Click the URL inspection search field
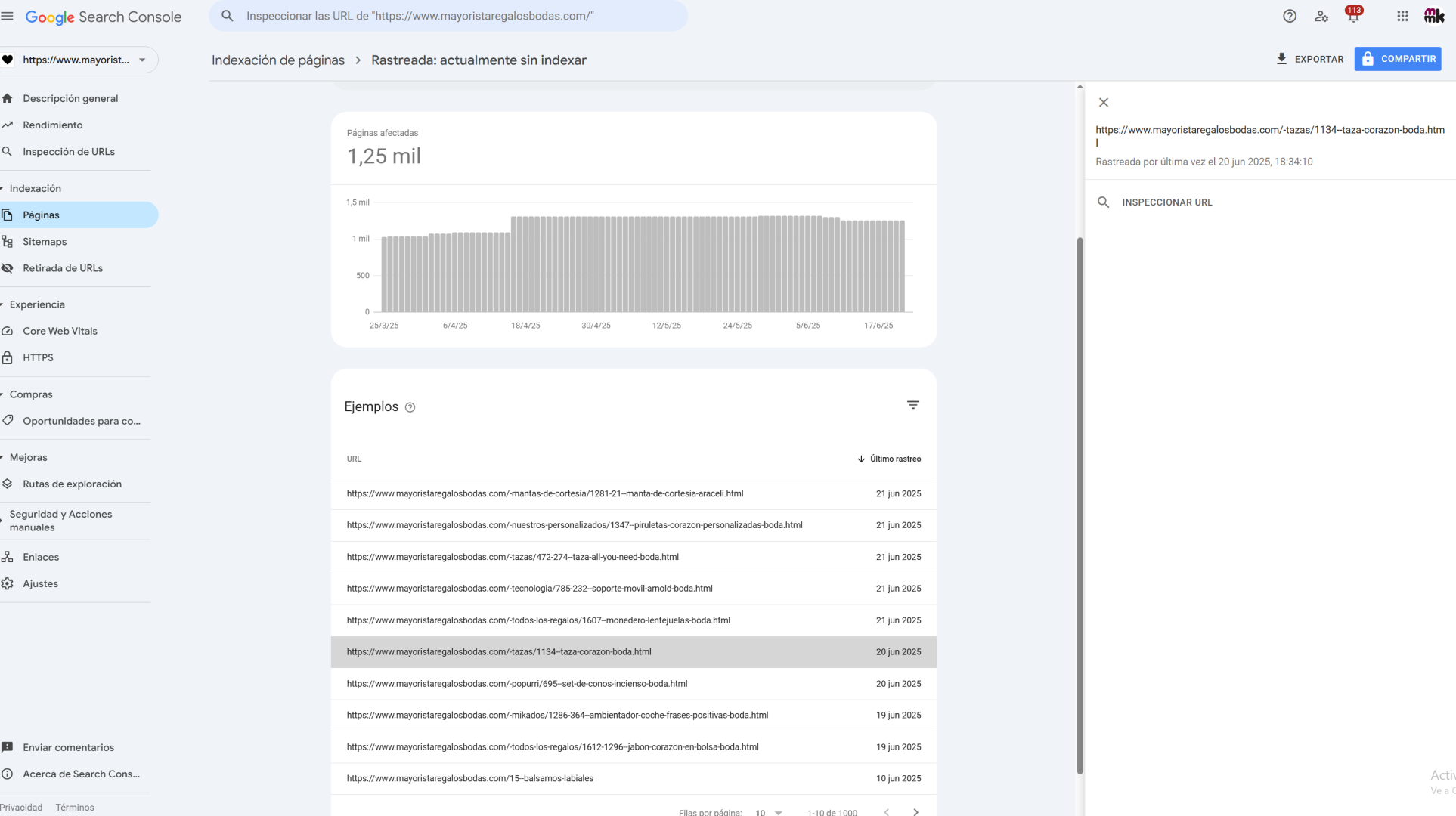The image size is (1456, 816). pos(448,16)
